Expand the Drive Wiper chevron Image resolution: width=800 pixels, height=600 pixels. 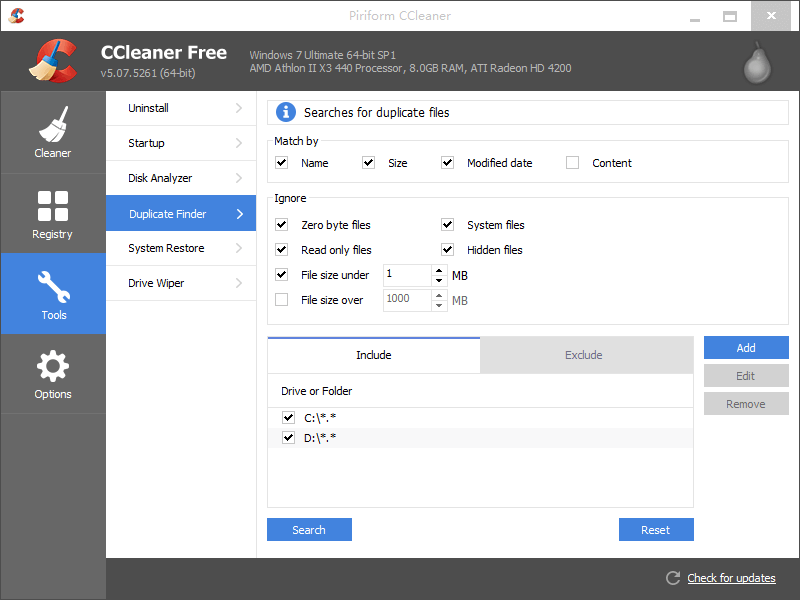pos(239,283)
